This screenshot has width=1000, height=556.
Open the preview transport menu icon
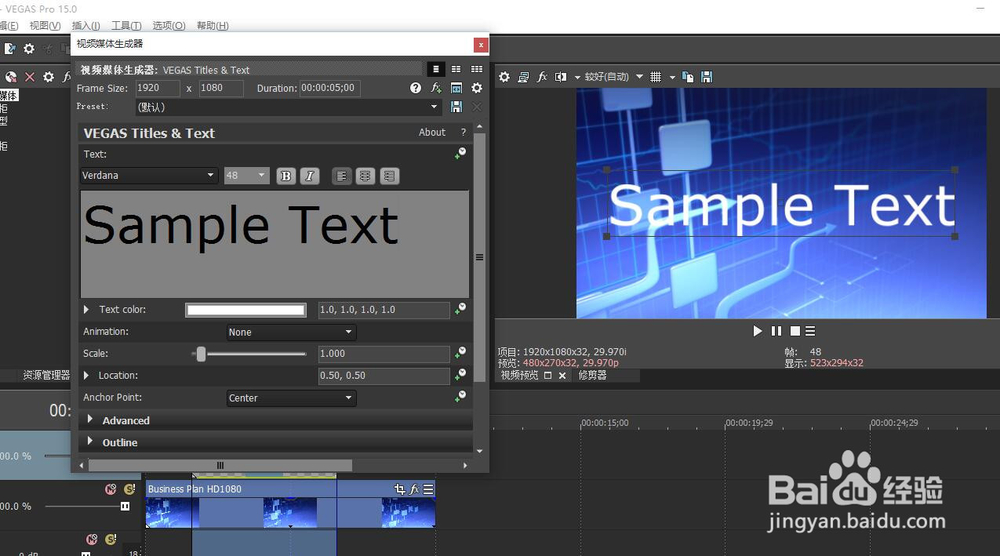point(810,331)
